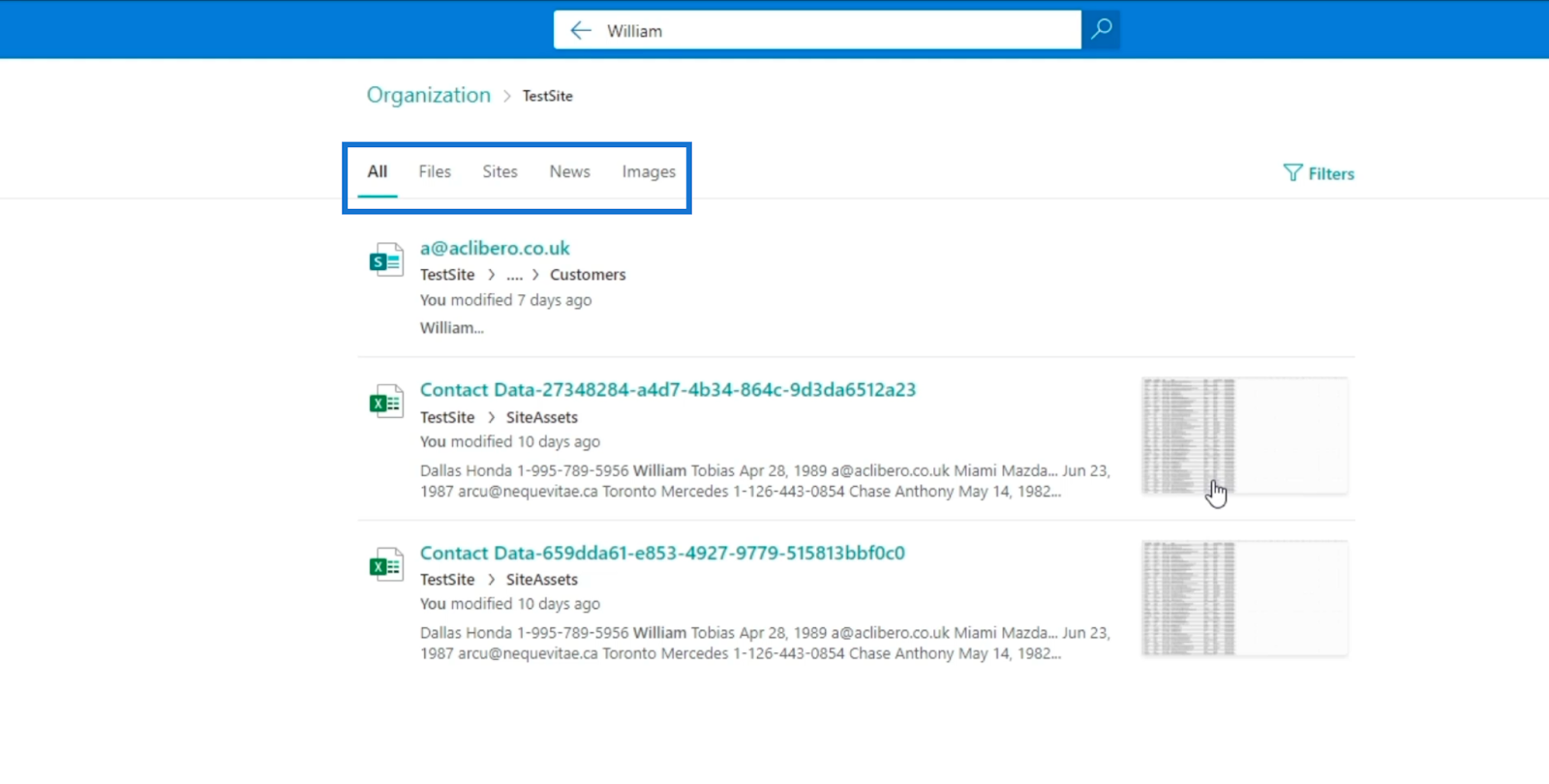Viewport: 1549px width, 784px height.
Task: Click chevron between Organization and TestSite
Action: [506, 96]
